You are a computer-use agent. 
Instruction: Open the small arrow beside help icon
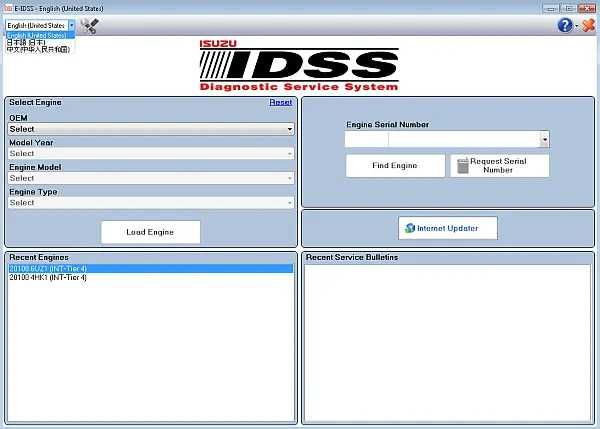[x=576, y=26]
